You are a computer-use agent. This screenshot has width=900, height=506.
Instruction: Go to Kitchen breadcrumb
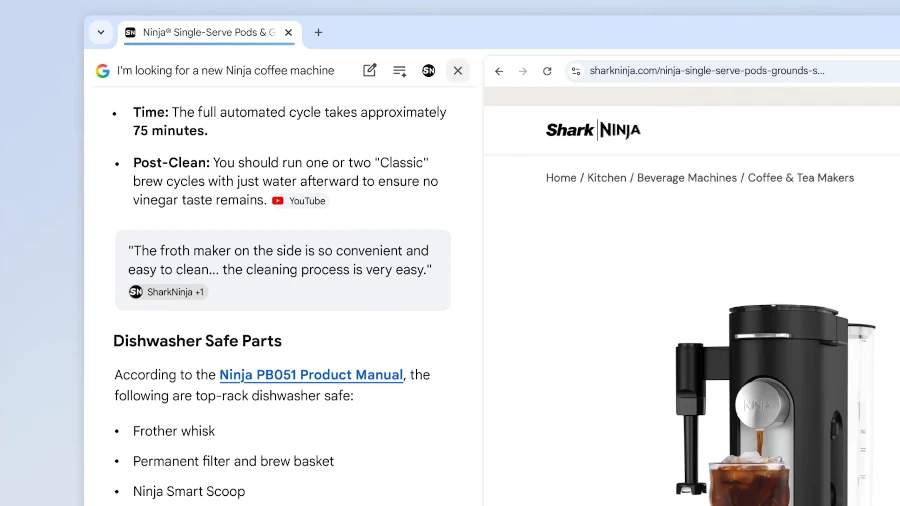pos(606,178)
